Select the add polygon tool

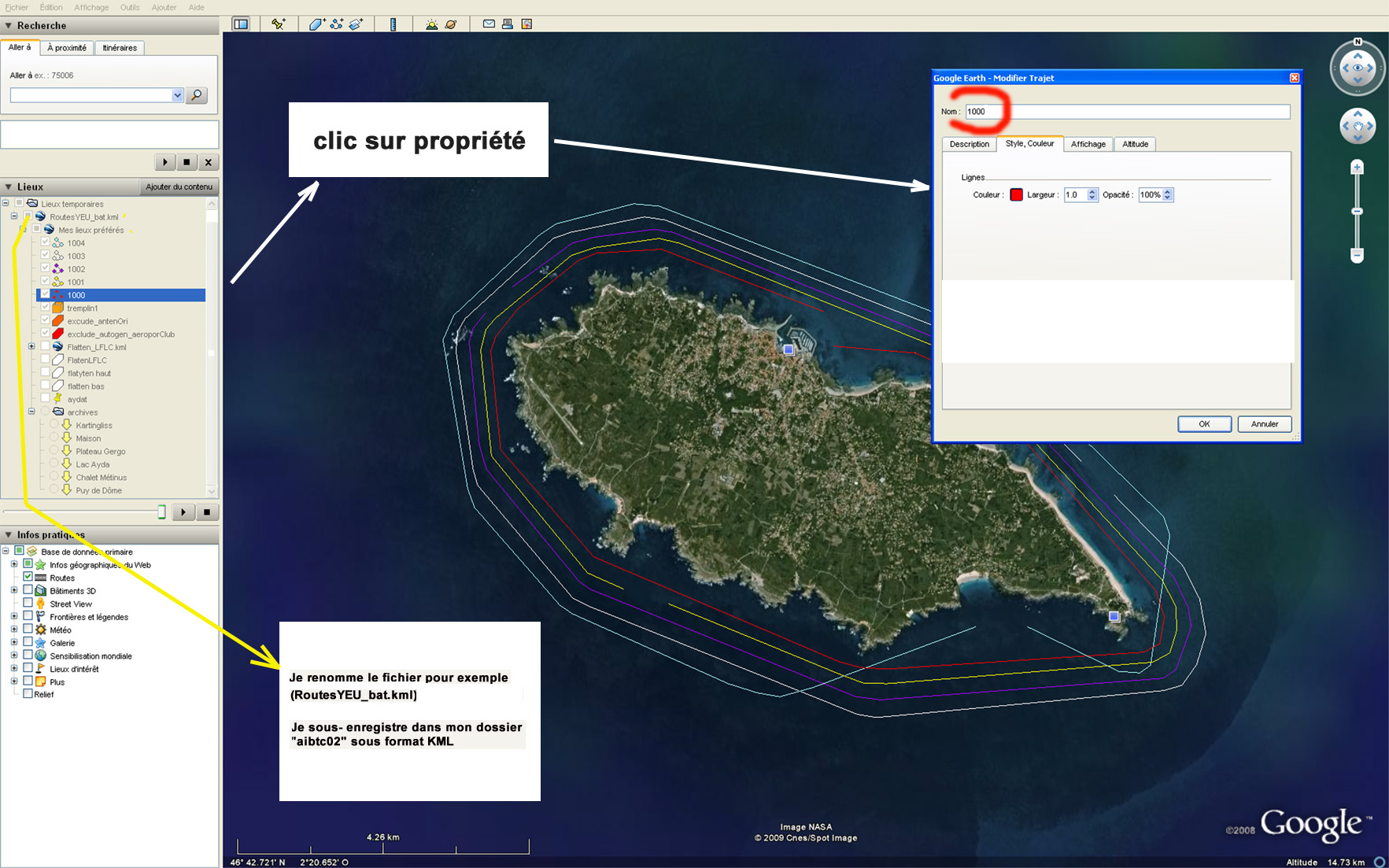point(316,24)
